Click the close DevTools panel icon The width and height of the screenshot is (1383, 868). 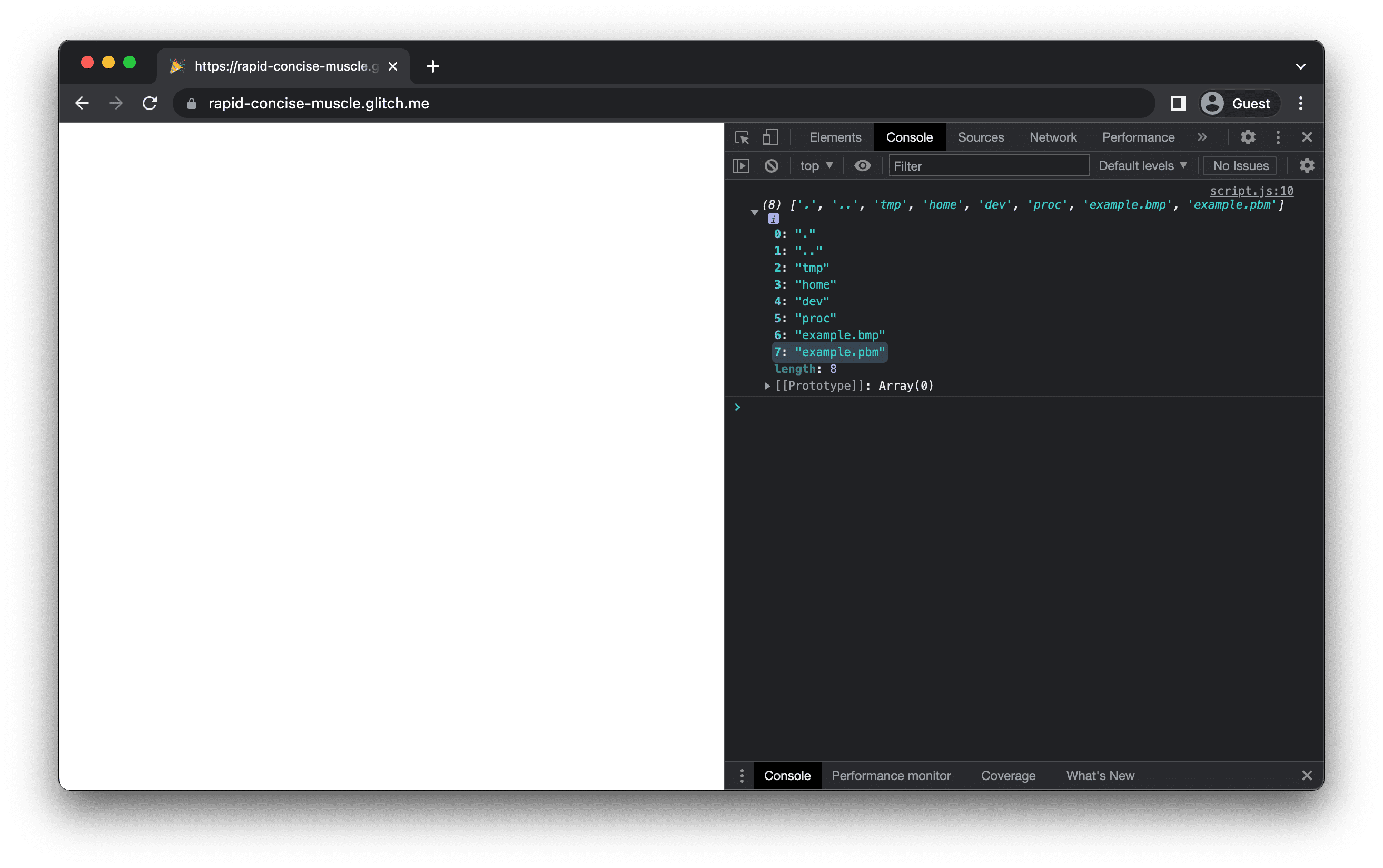[1307, 137]
